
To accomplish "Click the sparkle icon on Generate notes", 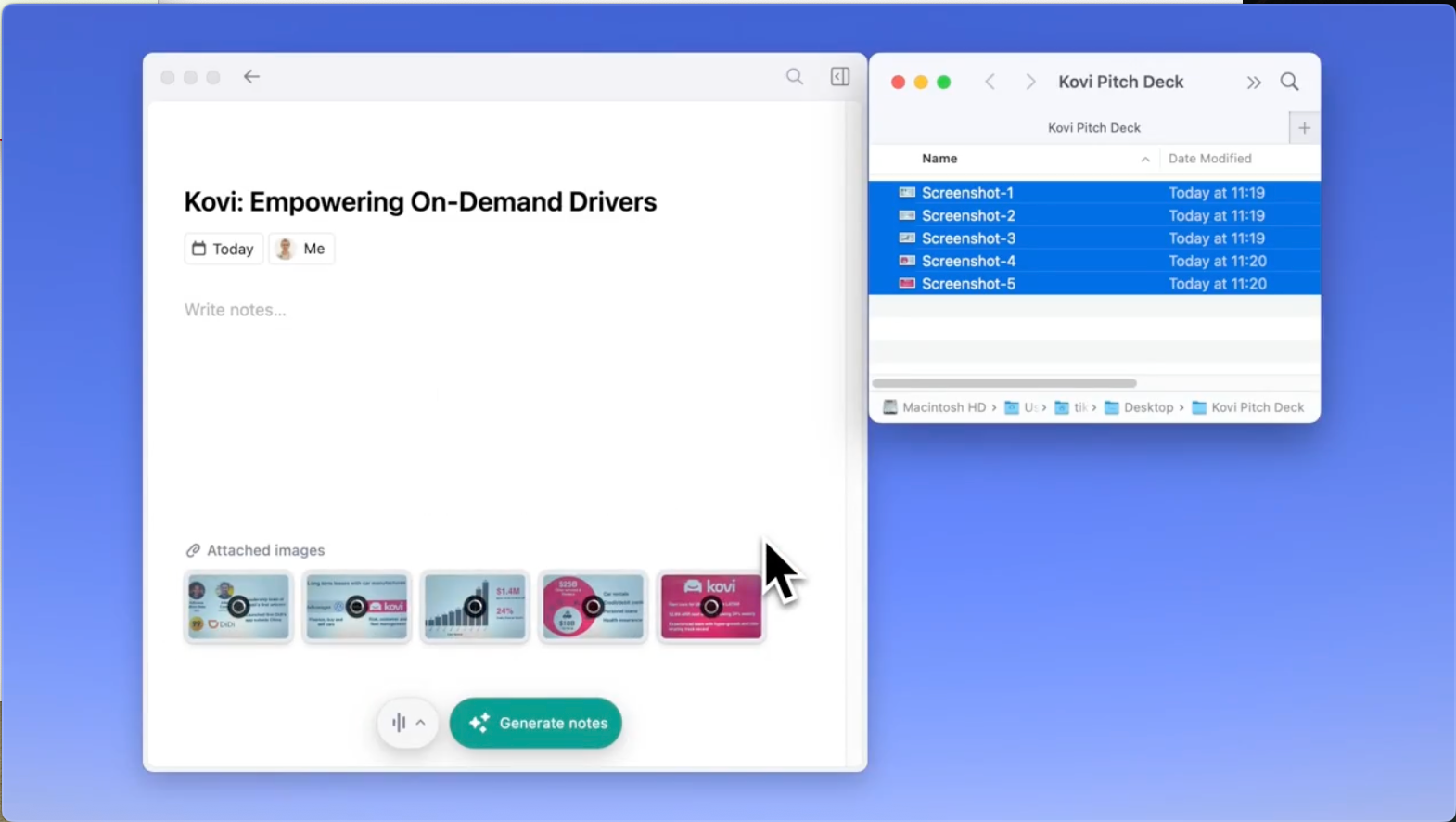I will click(x=479, y=723).
